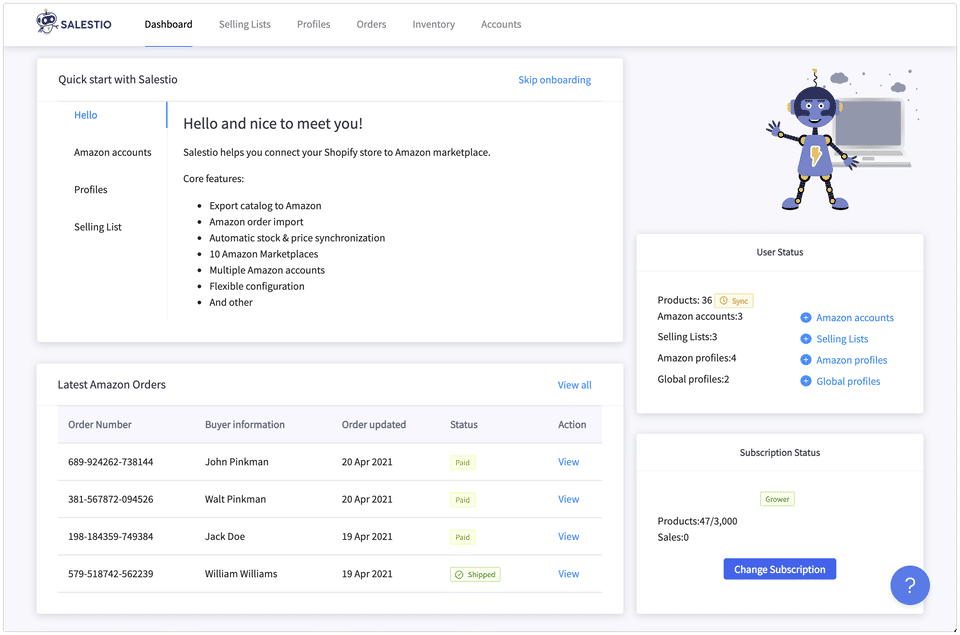Viewport: 960px width, 635px height.
Task: Select the Profiles onboarding step
Action: [x=91, y=190]
